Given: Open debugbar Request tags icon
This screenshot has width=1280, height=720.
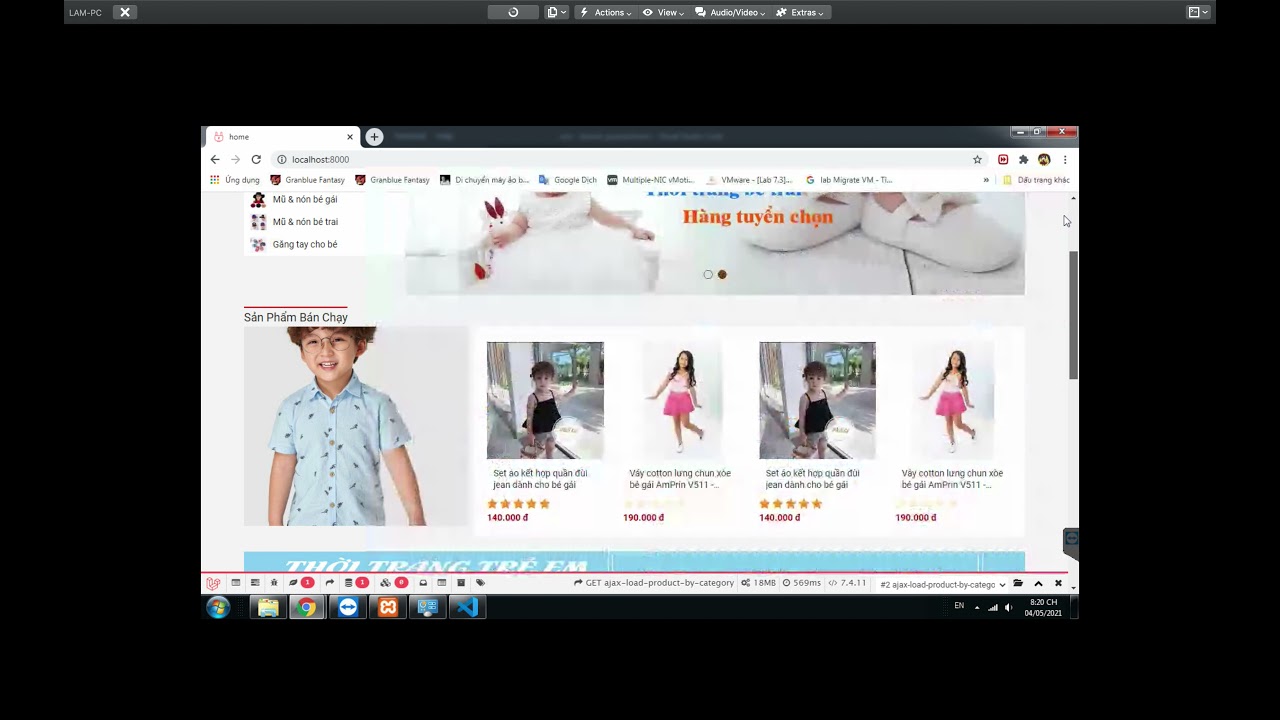Looking at the screenshot, I should coord(480,583).
